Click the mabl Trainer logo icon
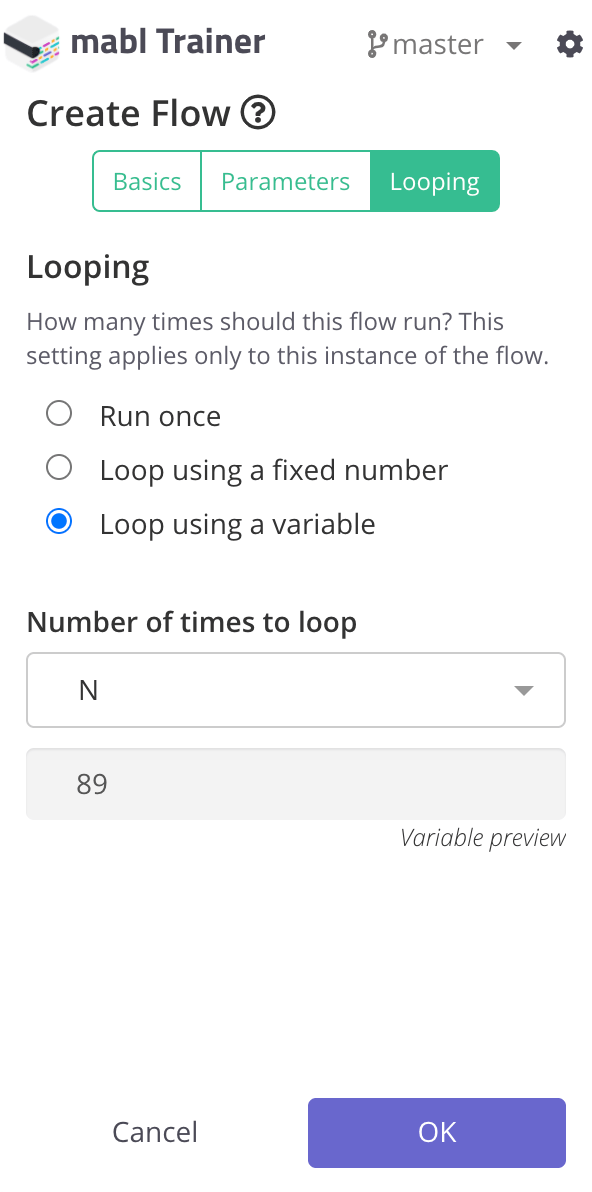Screen dimensions: 592x1192 coord(33,42)
